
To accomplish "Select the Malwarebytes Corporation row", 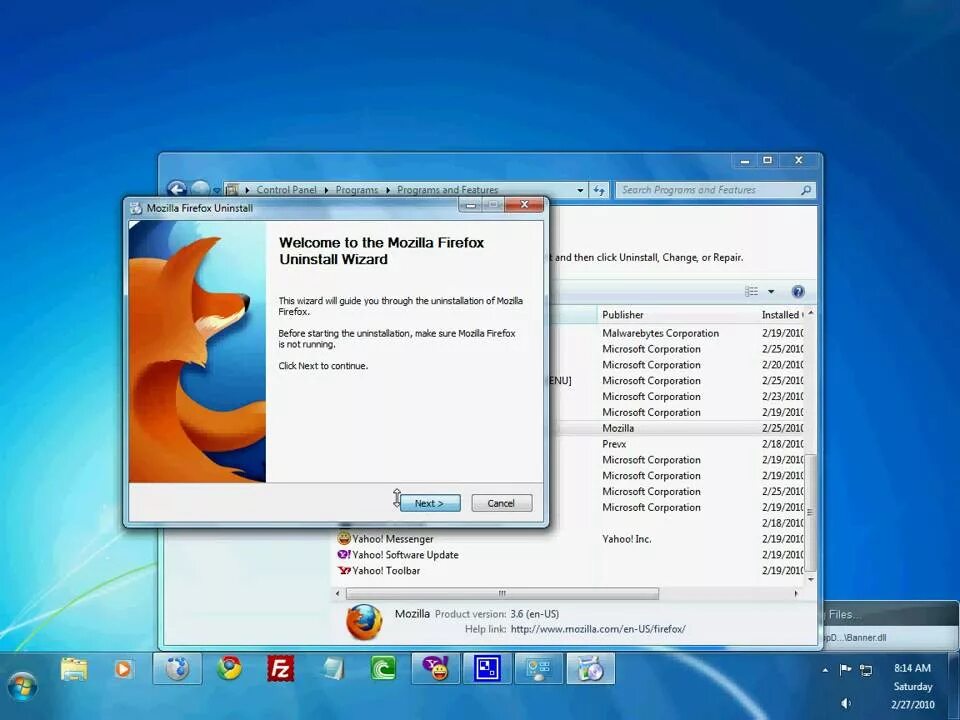I will click(660, 333).
